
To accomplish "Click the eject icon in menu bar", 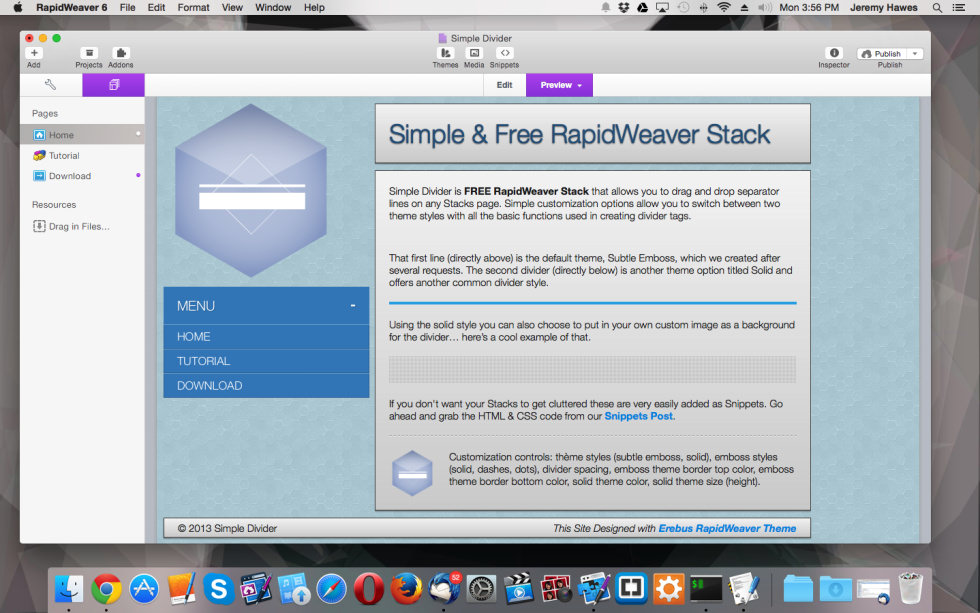I will (744, 7).
